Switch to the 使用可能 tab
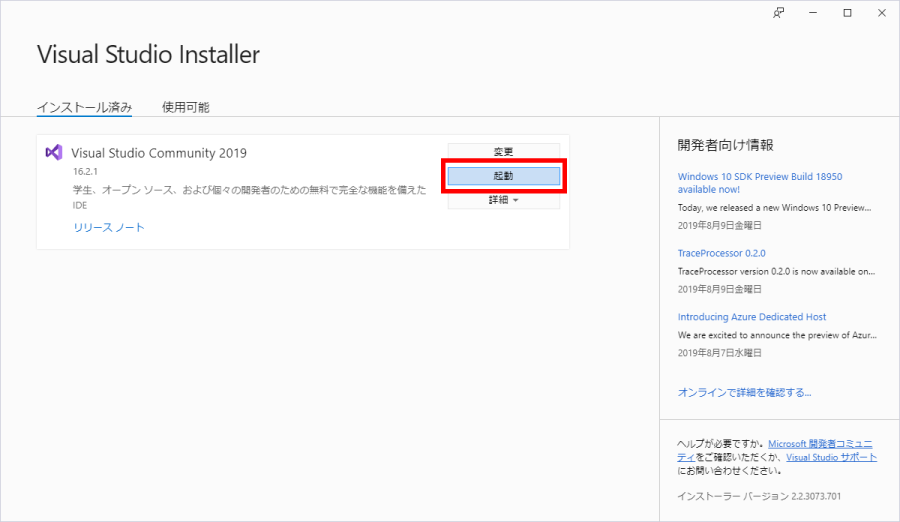Viewport: 900px width, 522px height. pos(185,107)
